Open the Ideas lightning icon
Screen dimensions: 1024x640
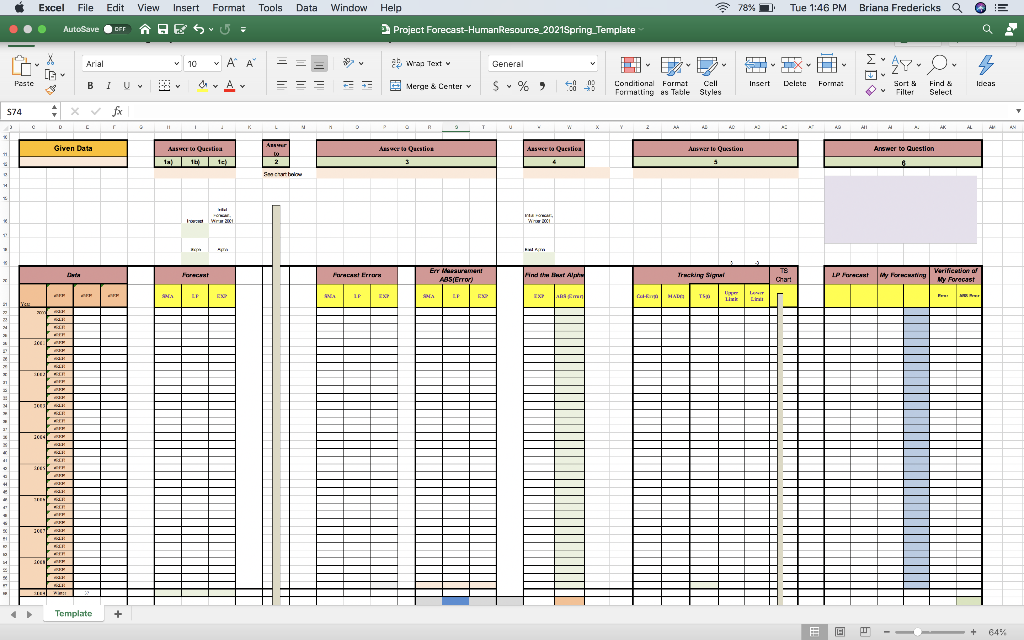pos(985,71)
